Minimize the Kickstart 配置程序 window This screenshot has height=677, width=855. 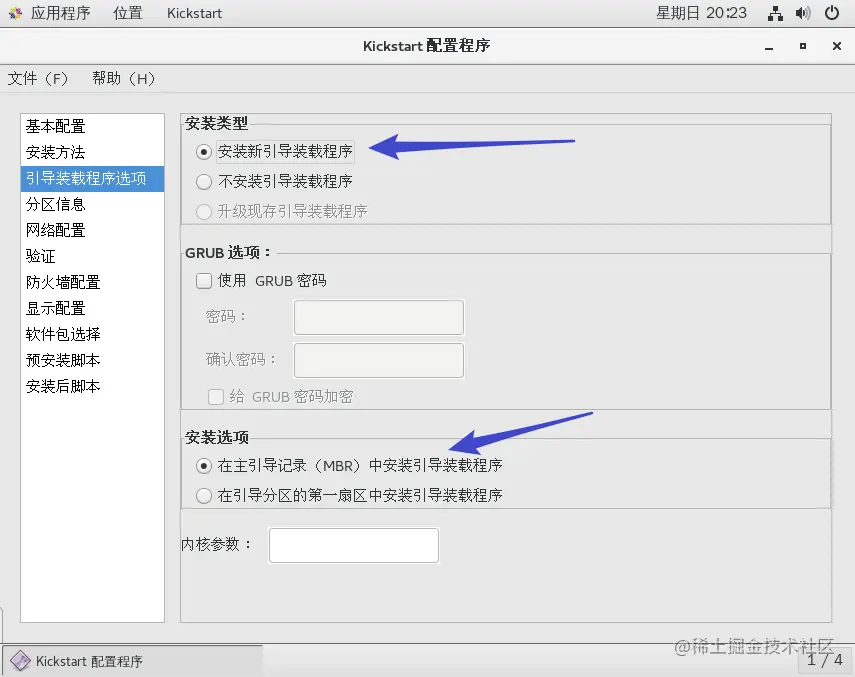point(769,46)
